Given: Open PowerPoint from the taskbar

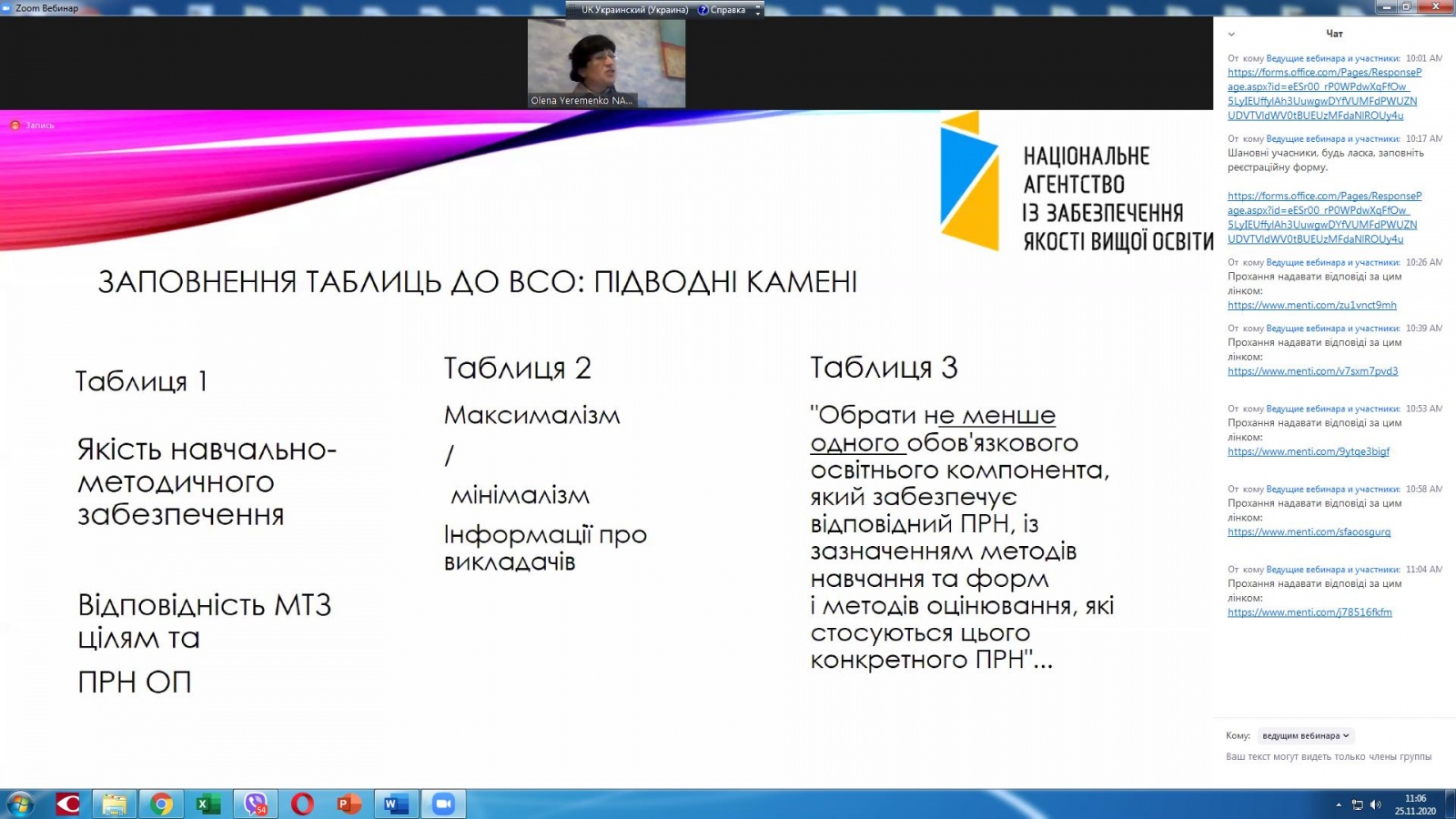Looking at the screenshot, I should pyautogui.click(x=349, y=804).
